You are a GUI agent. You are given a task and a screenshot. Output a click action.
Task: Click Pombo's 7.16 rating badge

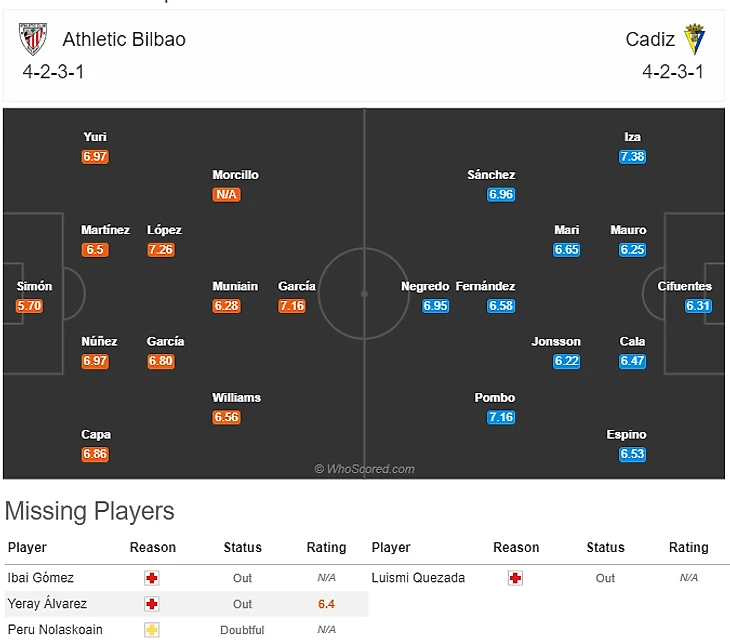(x=501, y=417)
